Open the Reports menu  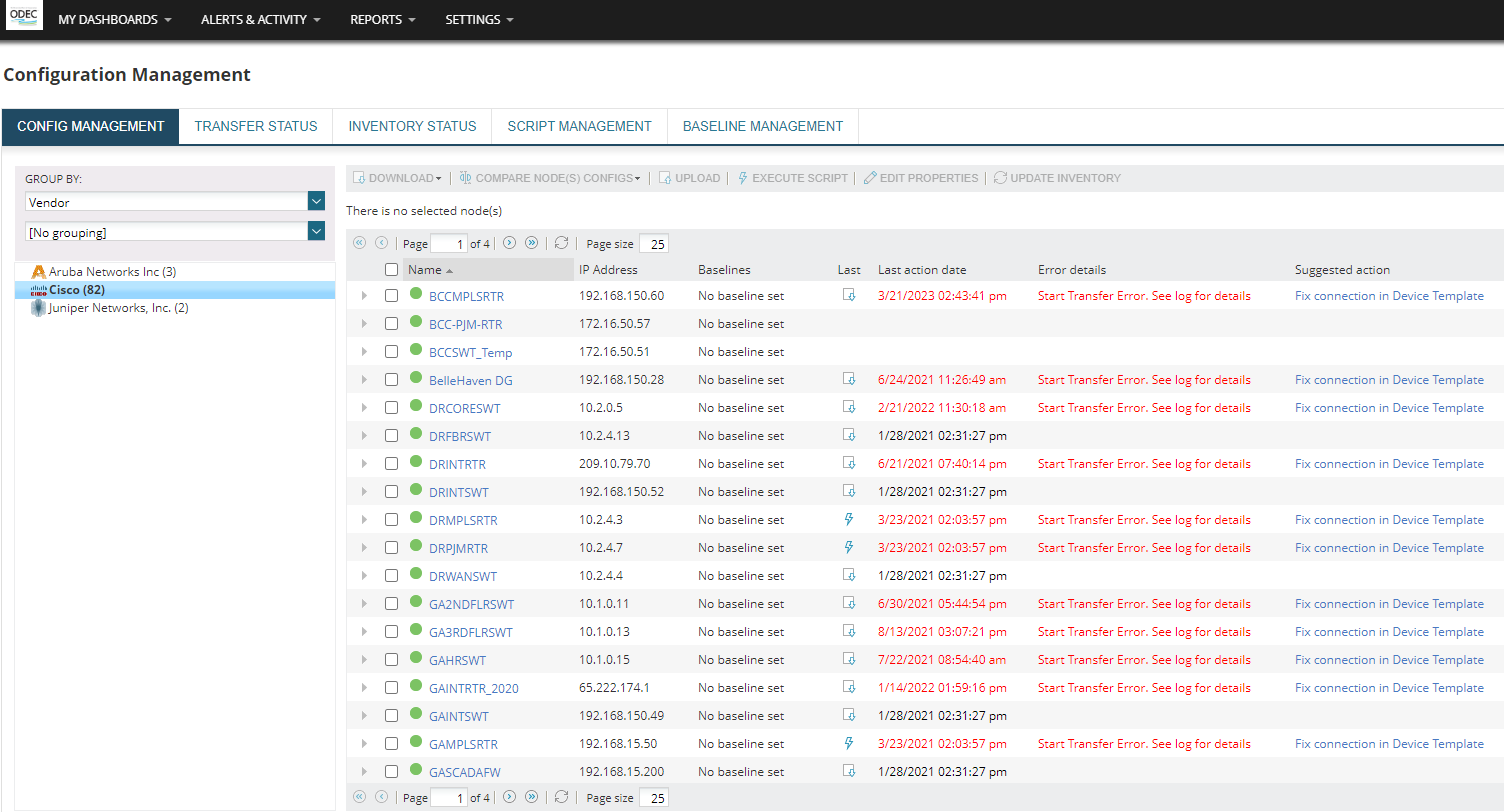383,20
